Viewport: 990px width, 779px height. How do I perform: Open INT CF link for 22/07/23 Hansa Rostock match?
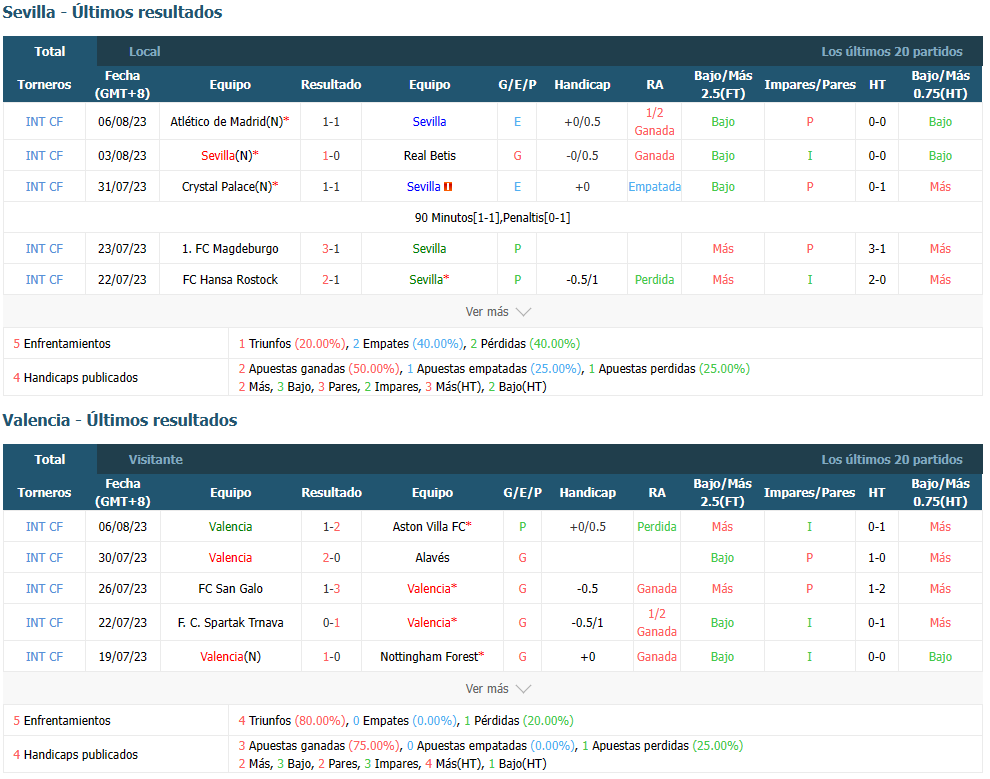click(x=44, y=279)
